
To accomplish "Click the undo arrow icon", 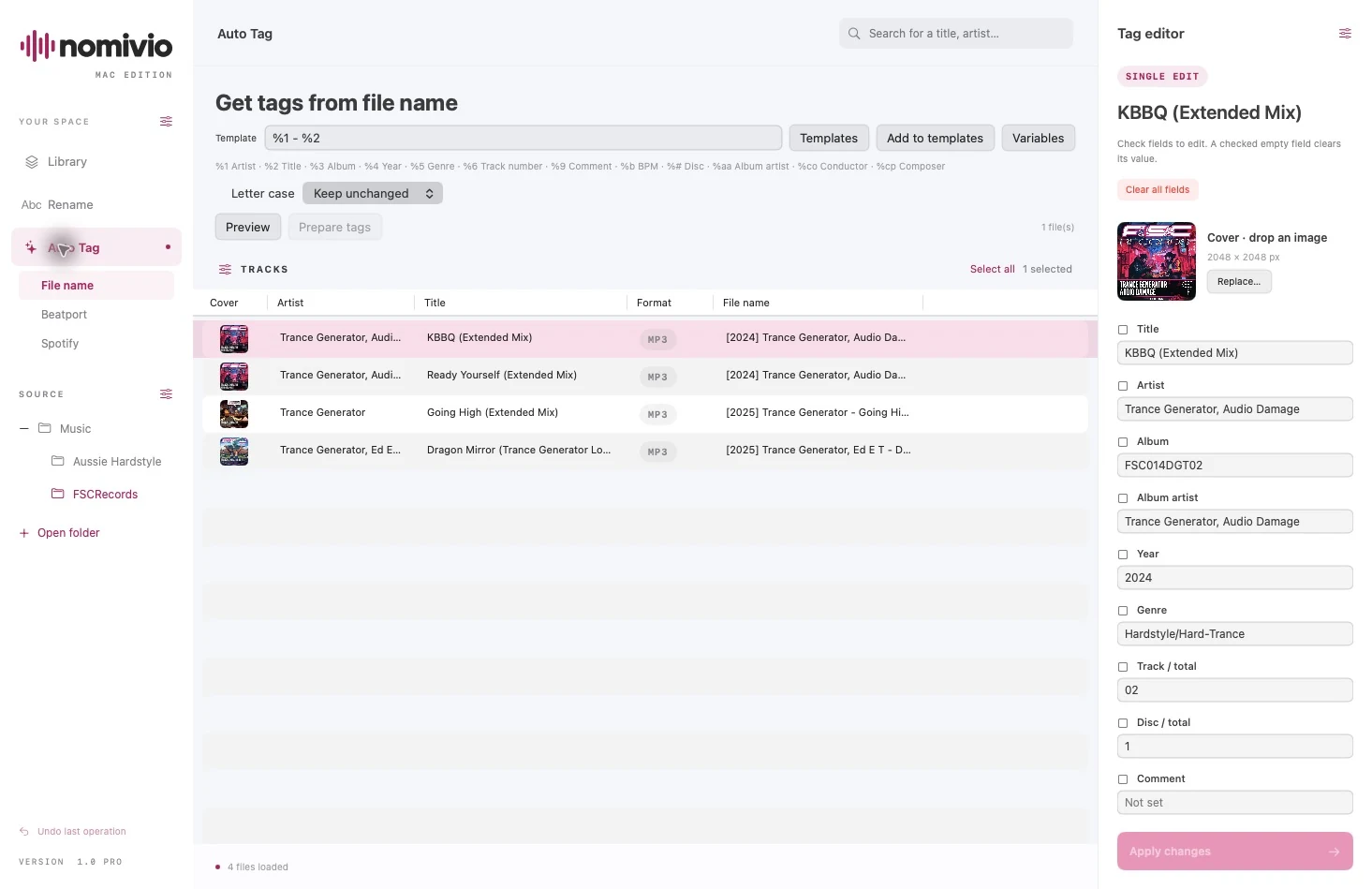I will pyautogui.click(x=24, y=832).
